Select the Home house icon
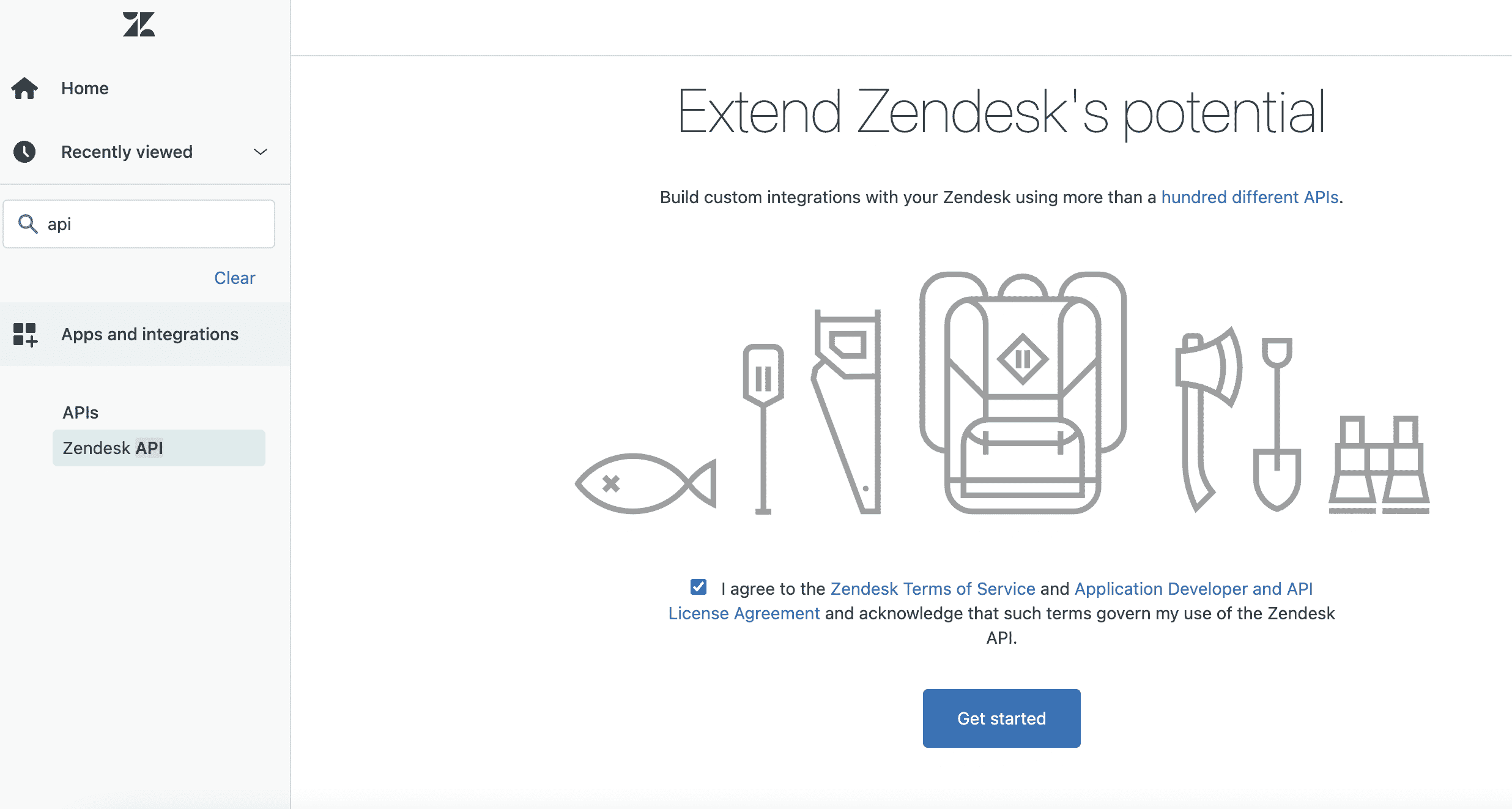This screenshot has height=809, width=1512. click(24, 88)
